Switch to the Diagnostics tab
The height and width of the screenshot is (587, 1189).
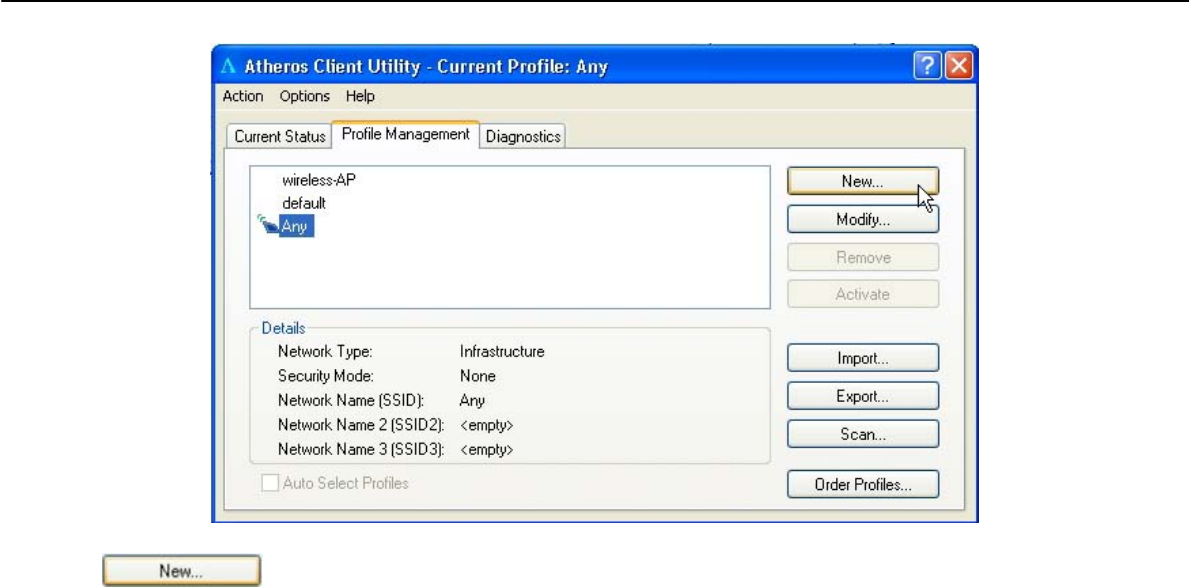pos(523,137)
